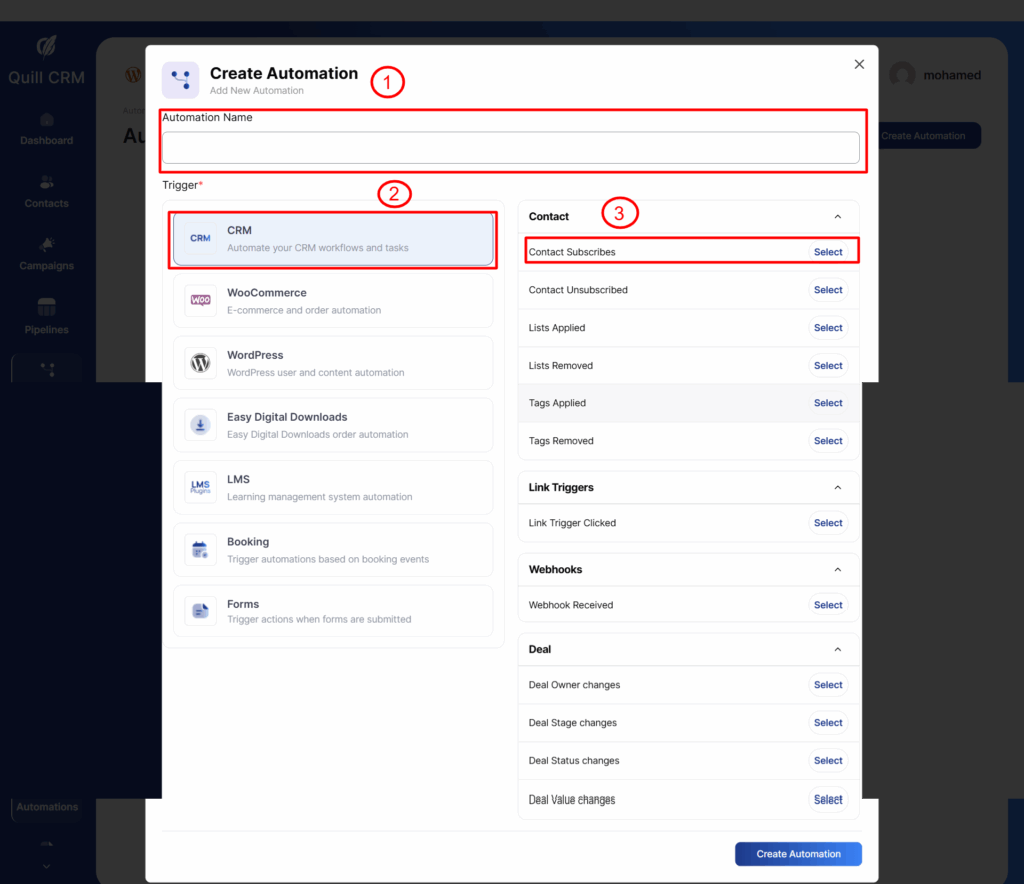Screen dimensions: 1024x884
Task: Open Campaigns from the sidebar
Action: tap(46, 254)
